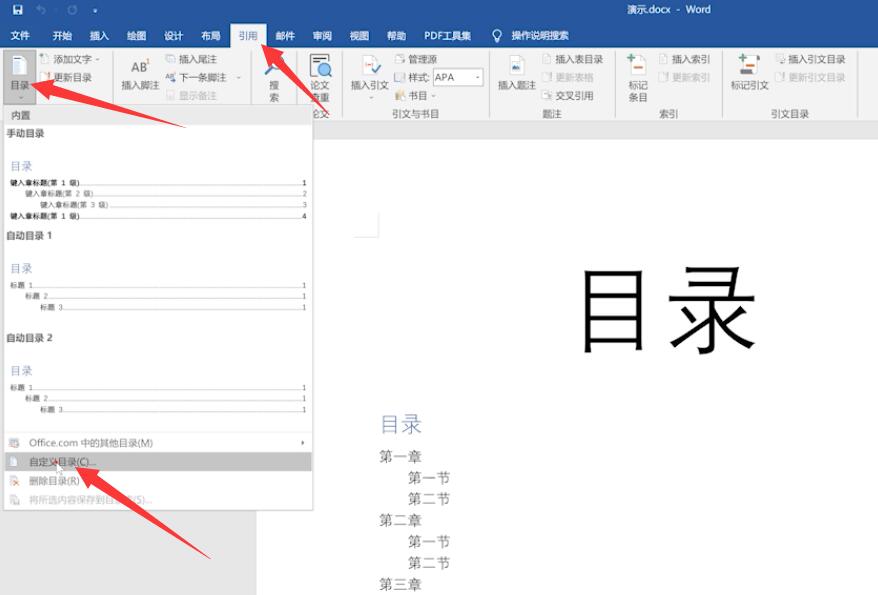
Task: Switch to the 审阅 ribbon tab
Action: point(322,36)
